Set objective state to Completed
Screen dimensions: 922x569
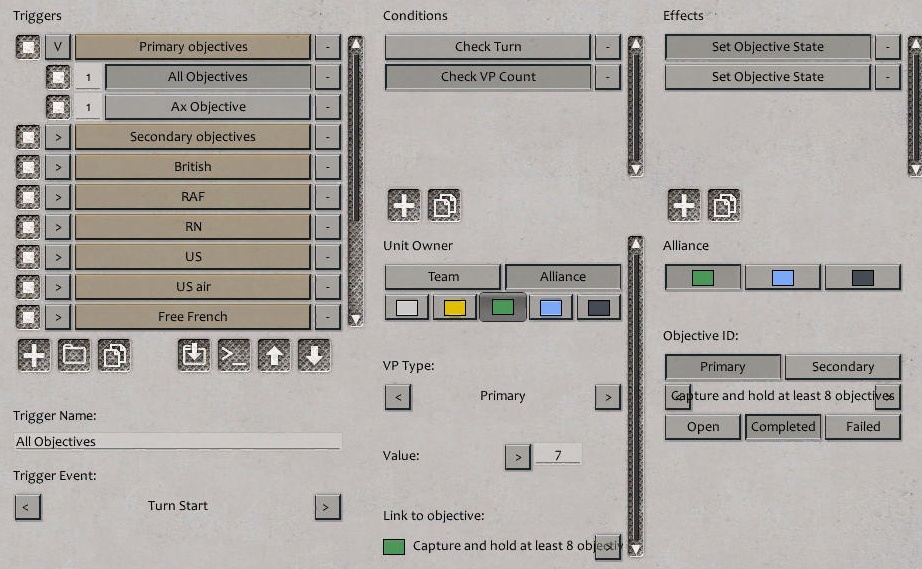(783, 427)
